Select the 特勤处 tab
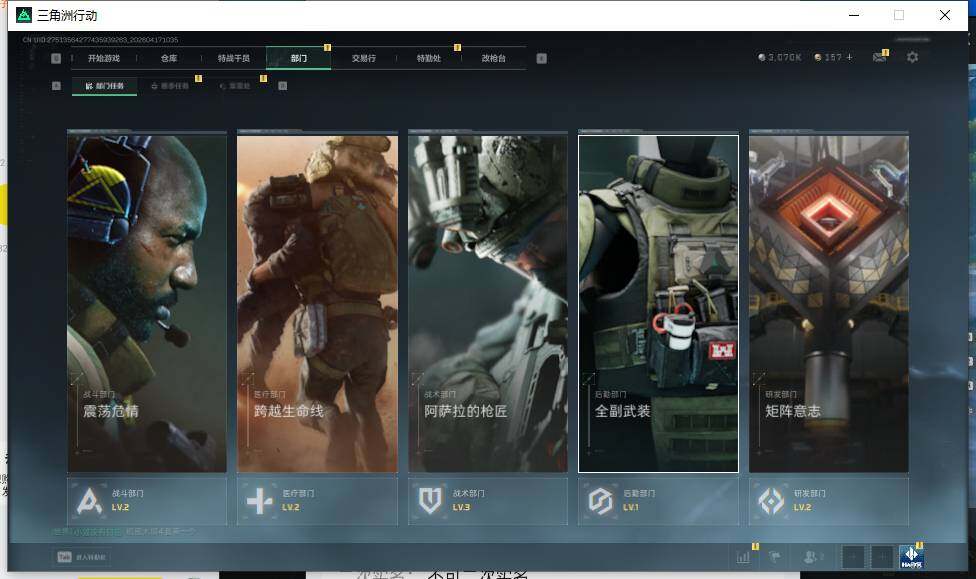 pyautogui.click(x=429, y=58)
